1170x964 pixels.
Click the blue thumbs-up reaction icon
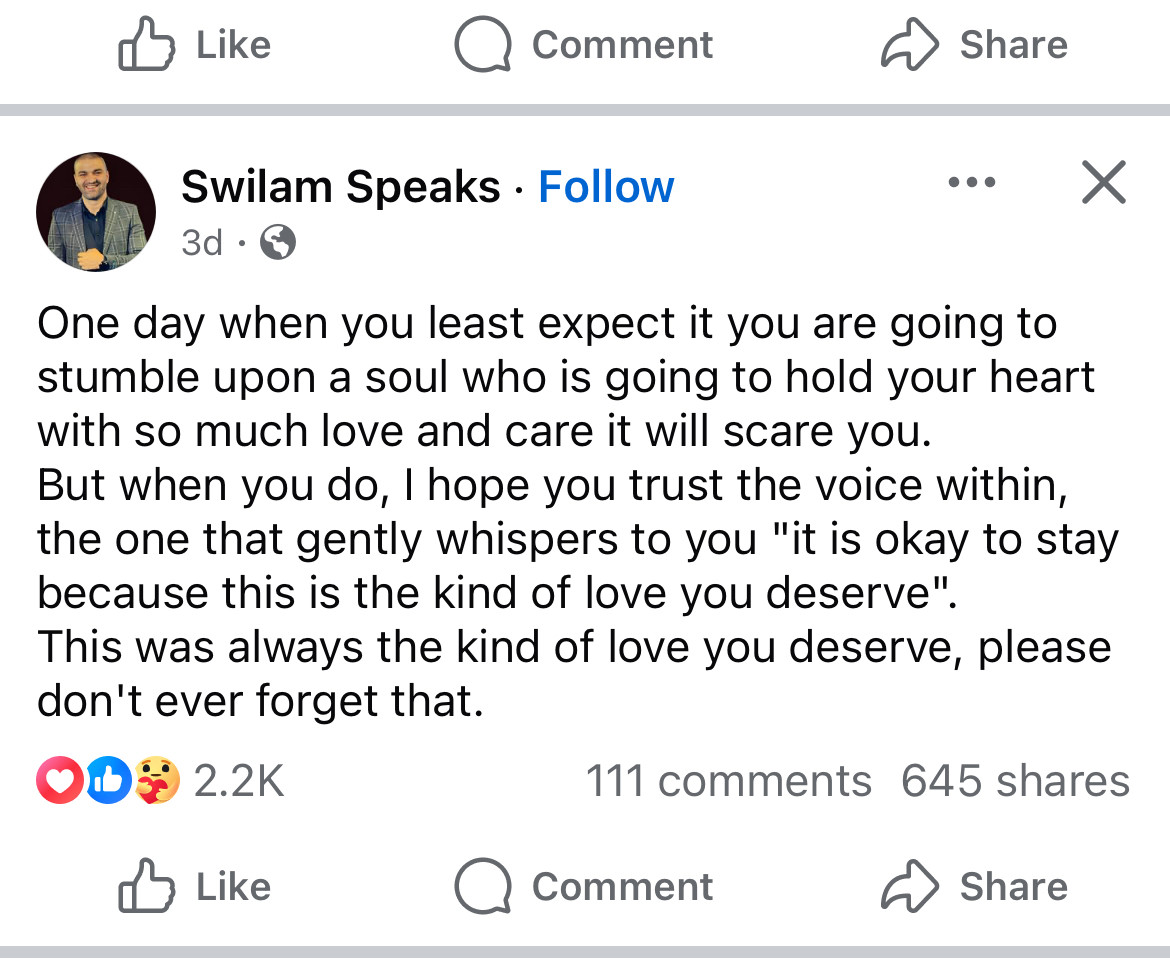pyautogui.click(x=109, y=781)
